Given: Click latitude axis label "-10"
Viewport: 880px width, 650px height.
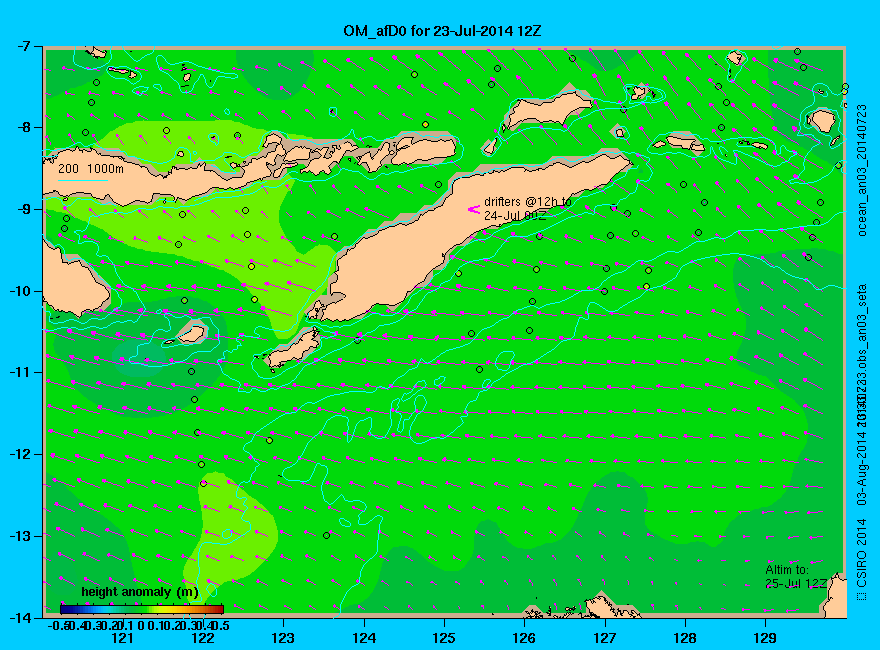Looking at the screenshot, I should [x=19, y=291].
